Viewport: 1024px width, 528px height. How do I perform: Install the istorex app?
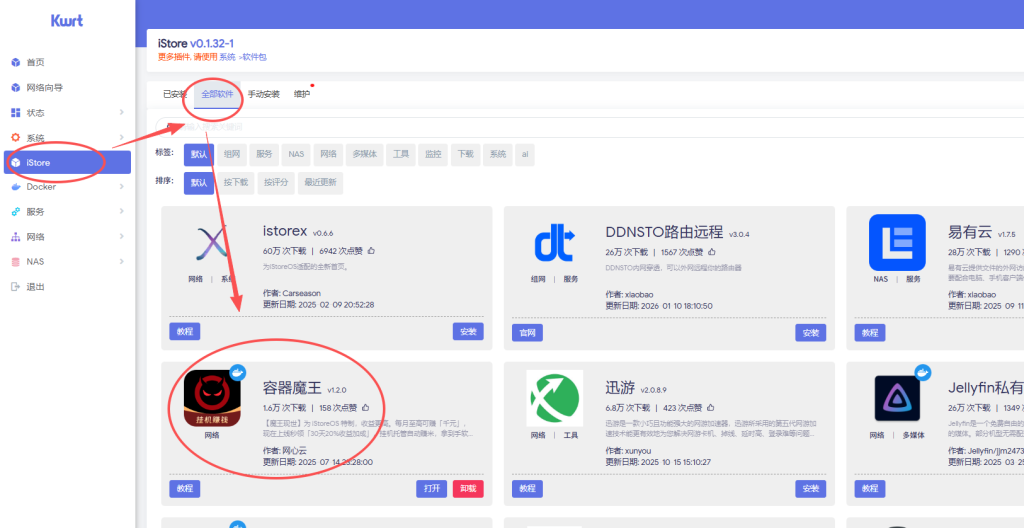pos(468,332)
